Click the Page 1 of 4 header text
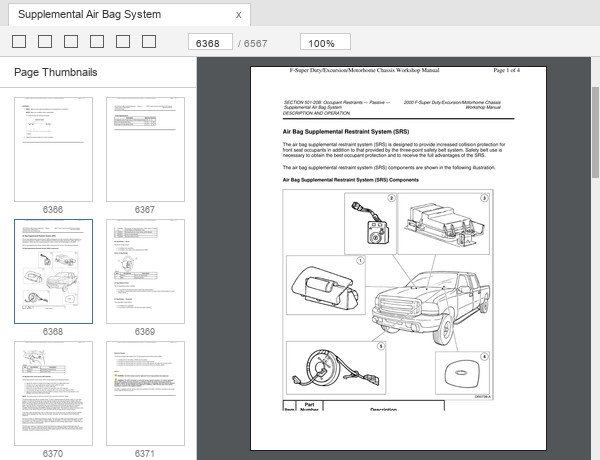This screenshot has height=460, width=600. (506, 70)
